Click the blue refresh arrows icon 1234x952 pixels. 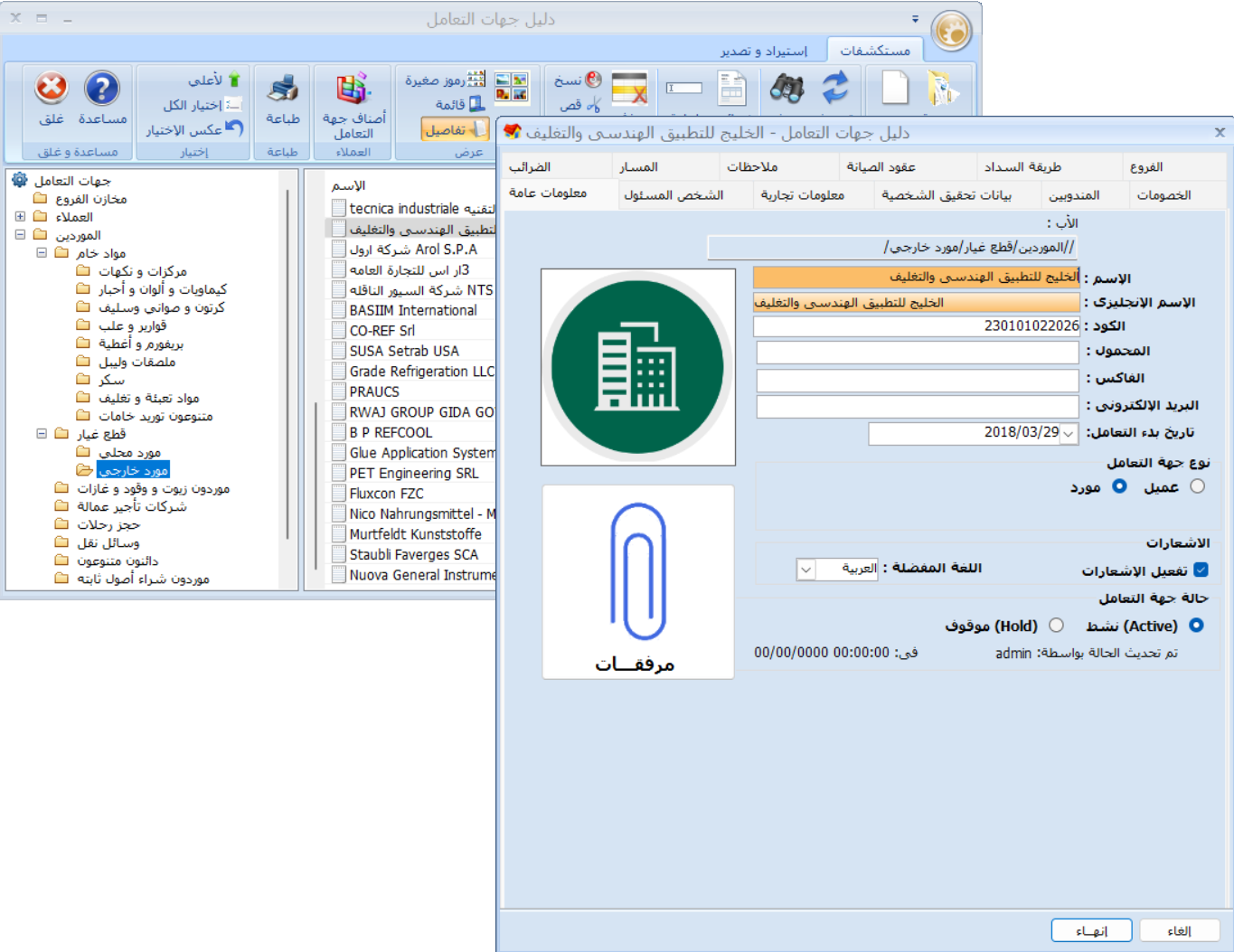(835, 88)
